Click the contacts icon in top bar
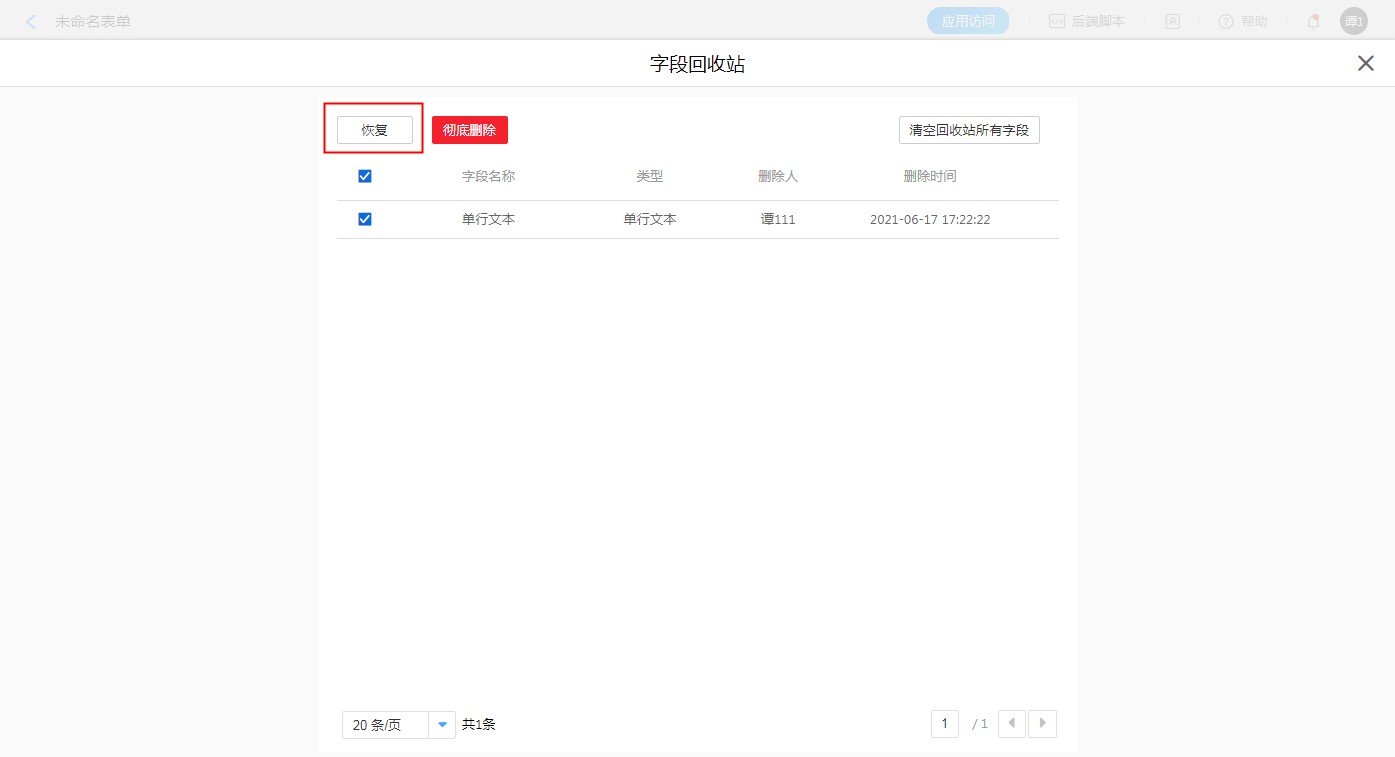Screen dimensions: 1395x757 pyautogui.click(x=1173, y=21)
